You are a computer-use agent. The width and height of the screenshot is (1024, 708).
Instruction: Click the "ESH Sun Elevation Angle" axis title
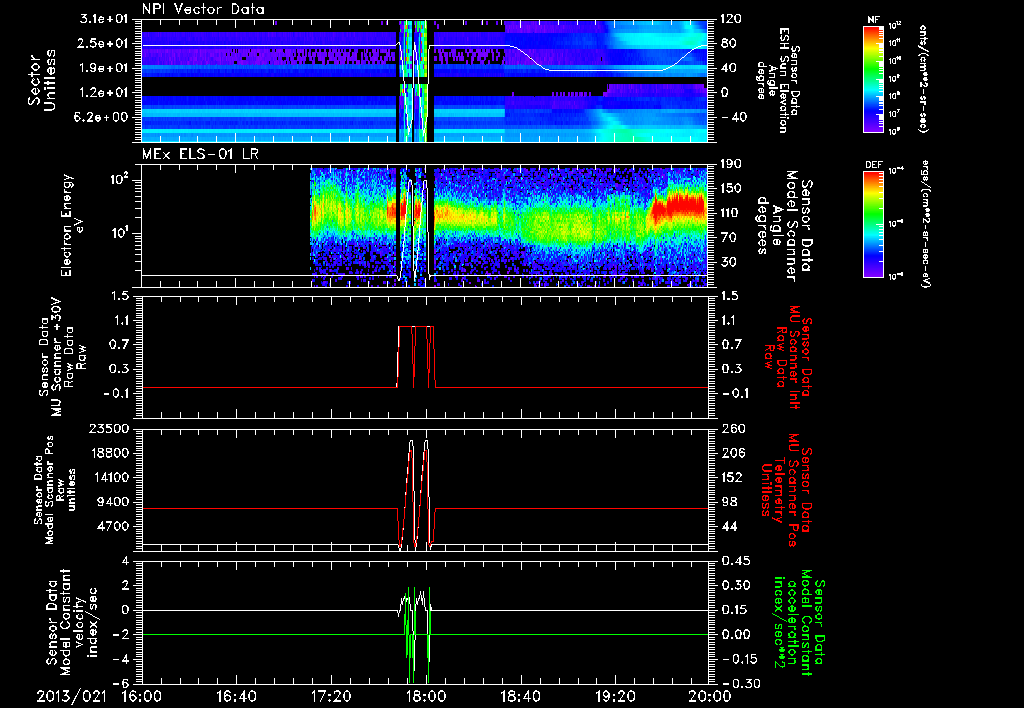tap(777, 80)
